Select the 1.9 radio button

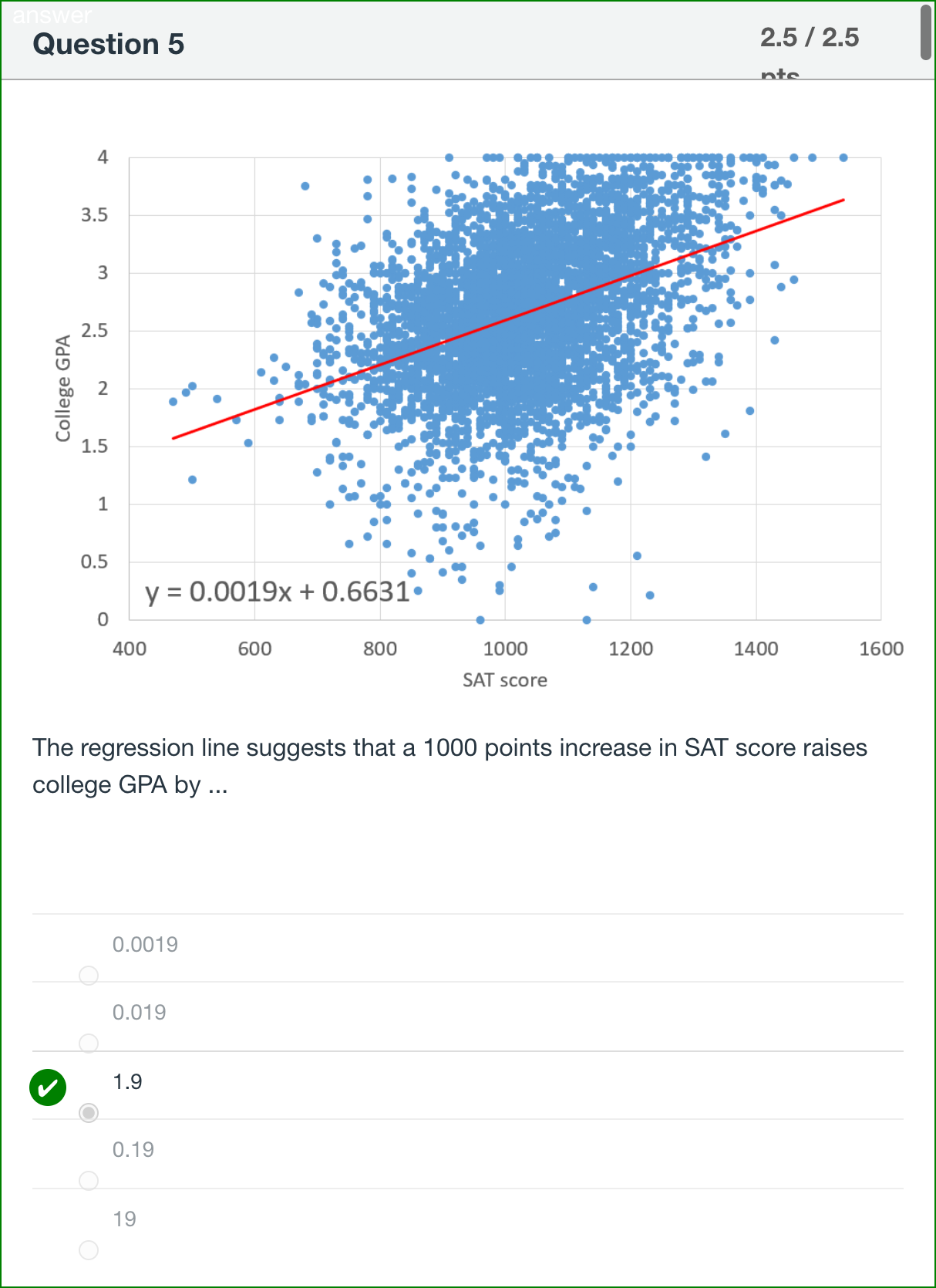[x=89, y=1113]
